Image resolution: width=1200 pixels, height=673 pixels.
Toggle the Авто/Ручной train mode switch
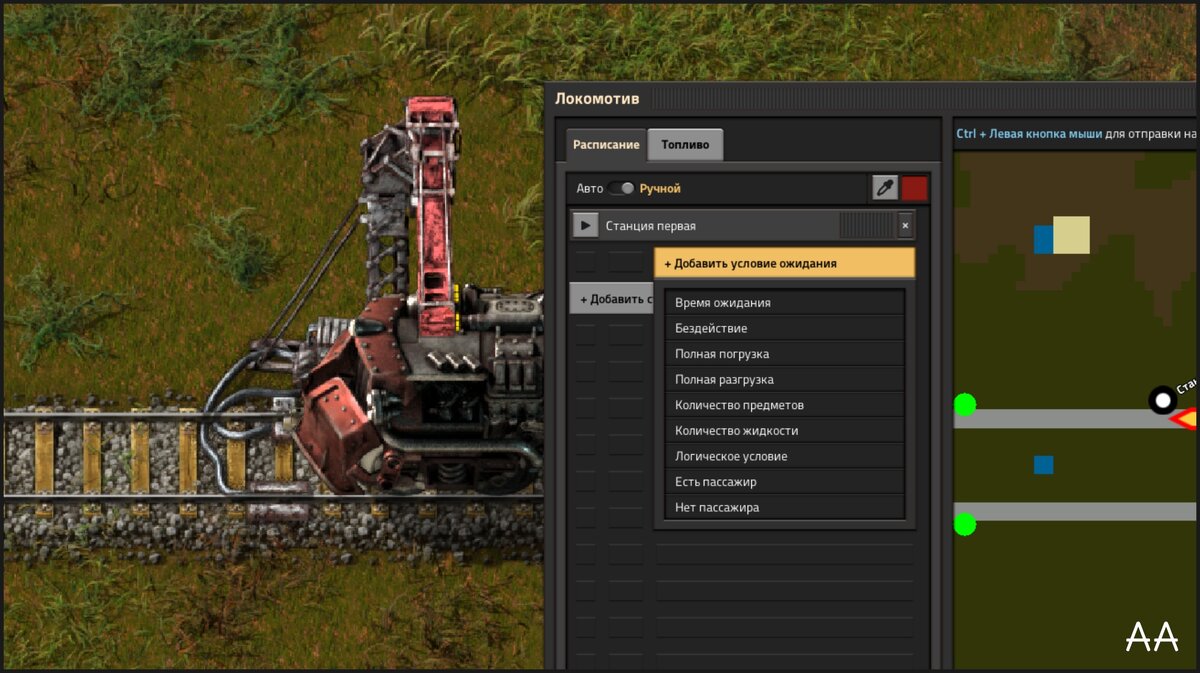pyautogui.click(x=620, y=188)
